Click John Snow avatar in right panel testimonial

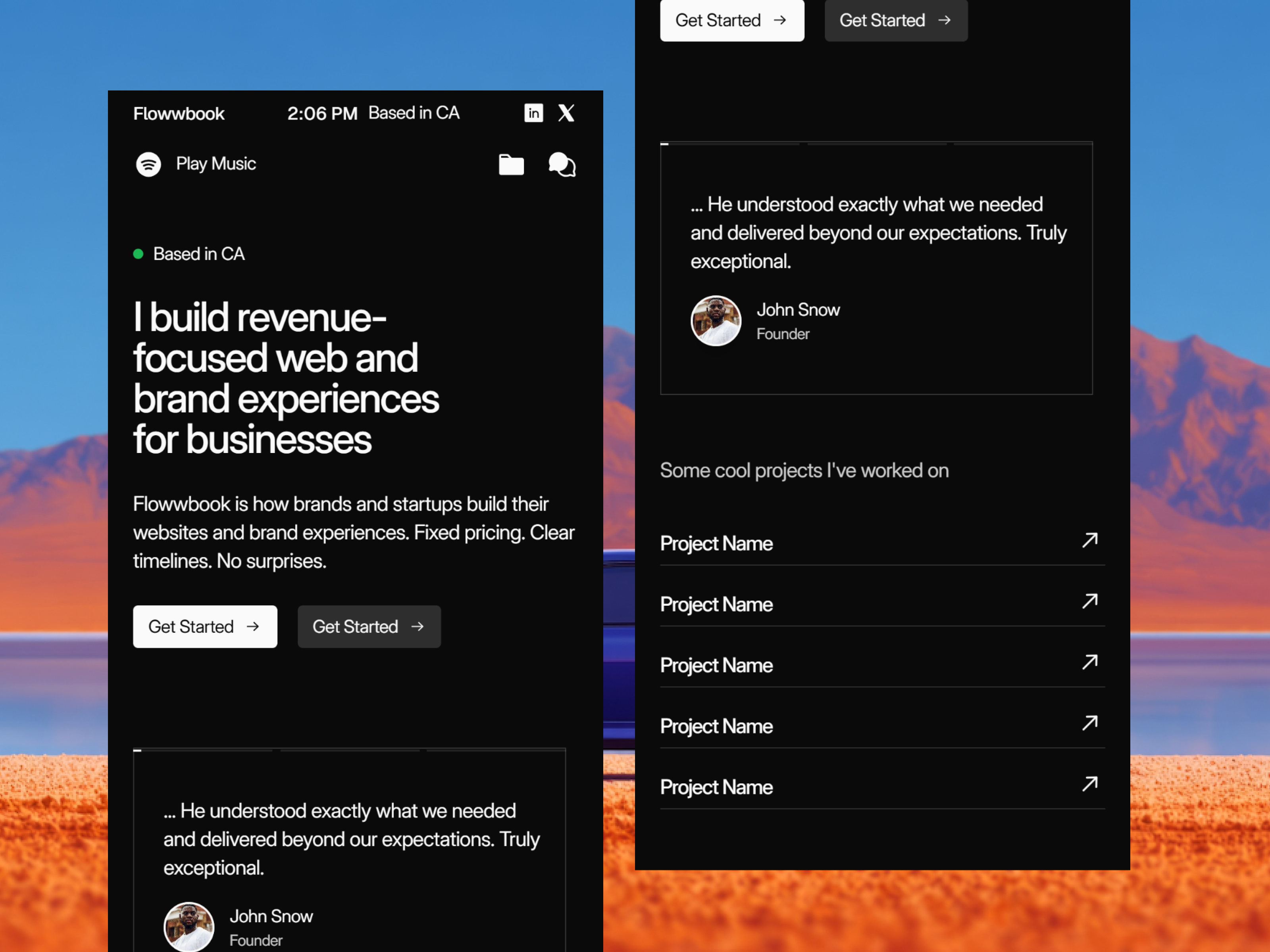(x=716, y=321)
